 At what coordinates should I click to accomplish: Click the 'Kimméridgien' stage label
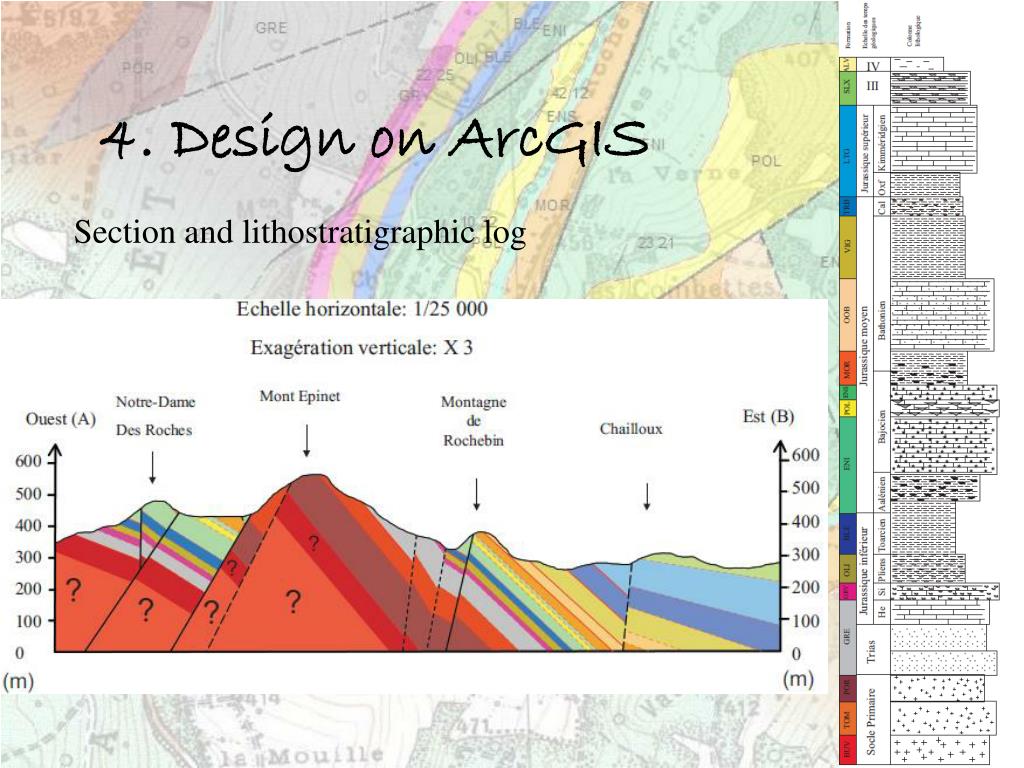(882, 142)
